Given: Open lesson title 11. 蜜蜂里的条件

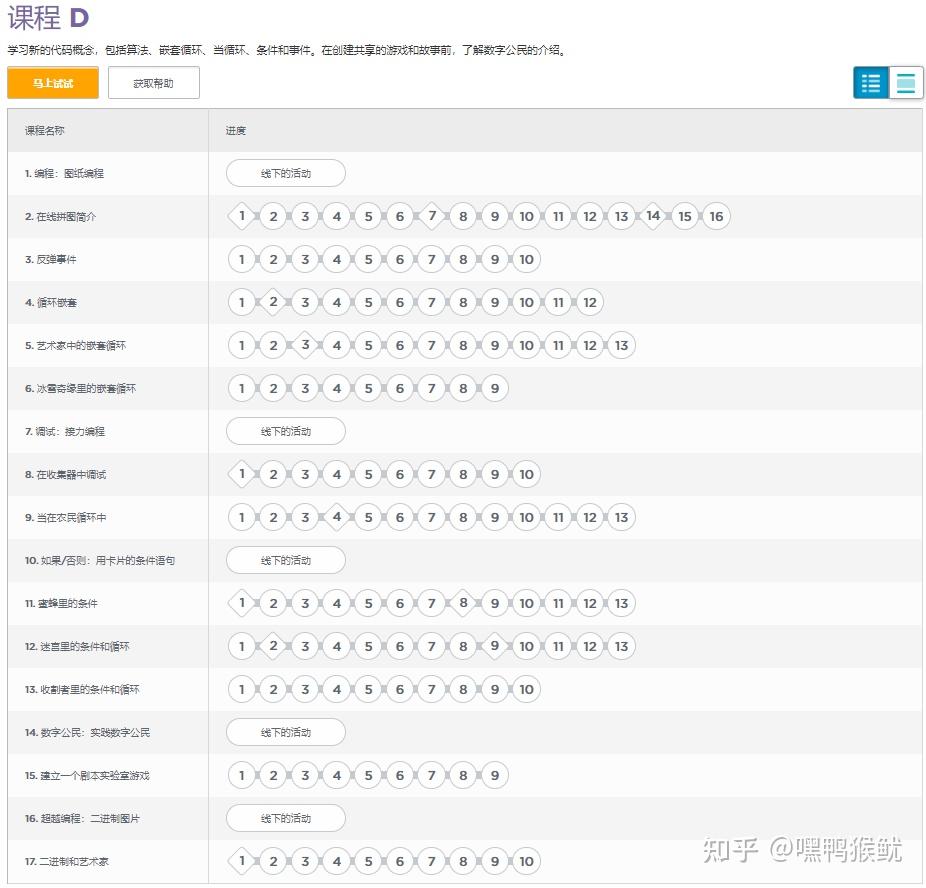Looking at the screenshot, I should pos(61,603).
